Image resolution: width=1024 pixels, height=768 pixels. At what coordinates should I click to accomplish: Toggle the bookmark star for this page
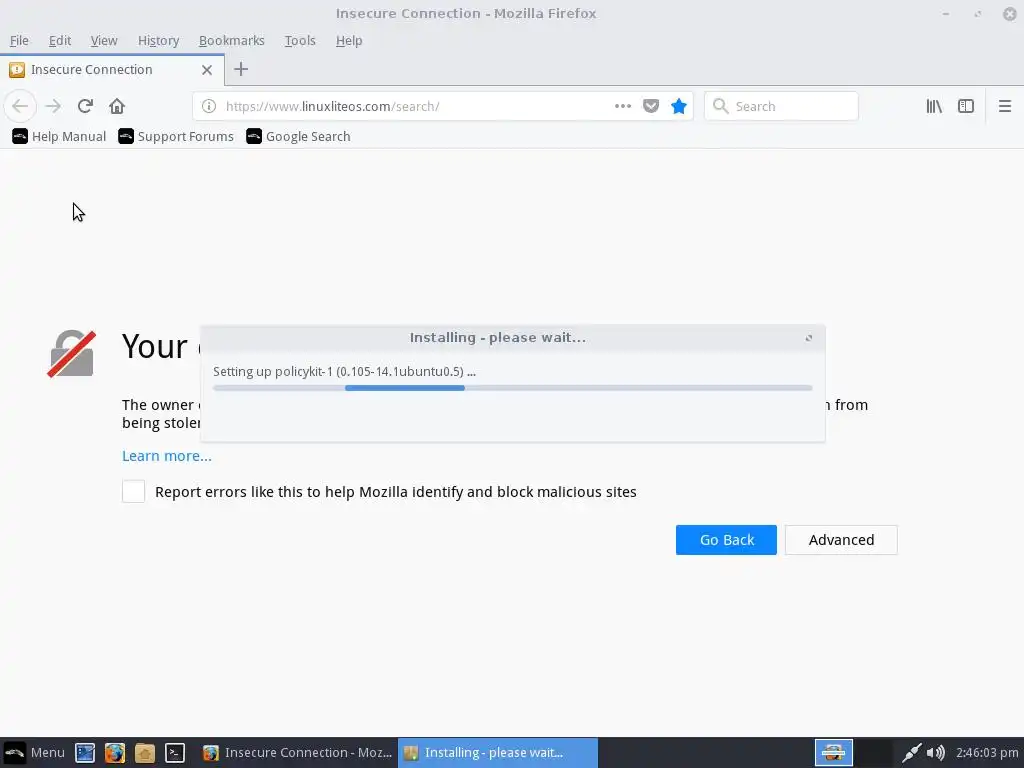click(x=679, y=106)
